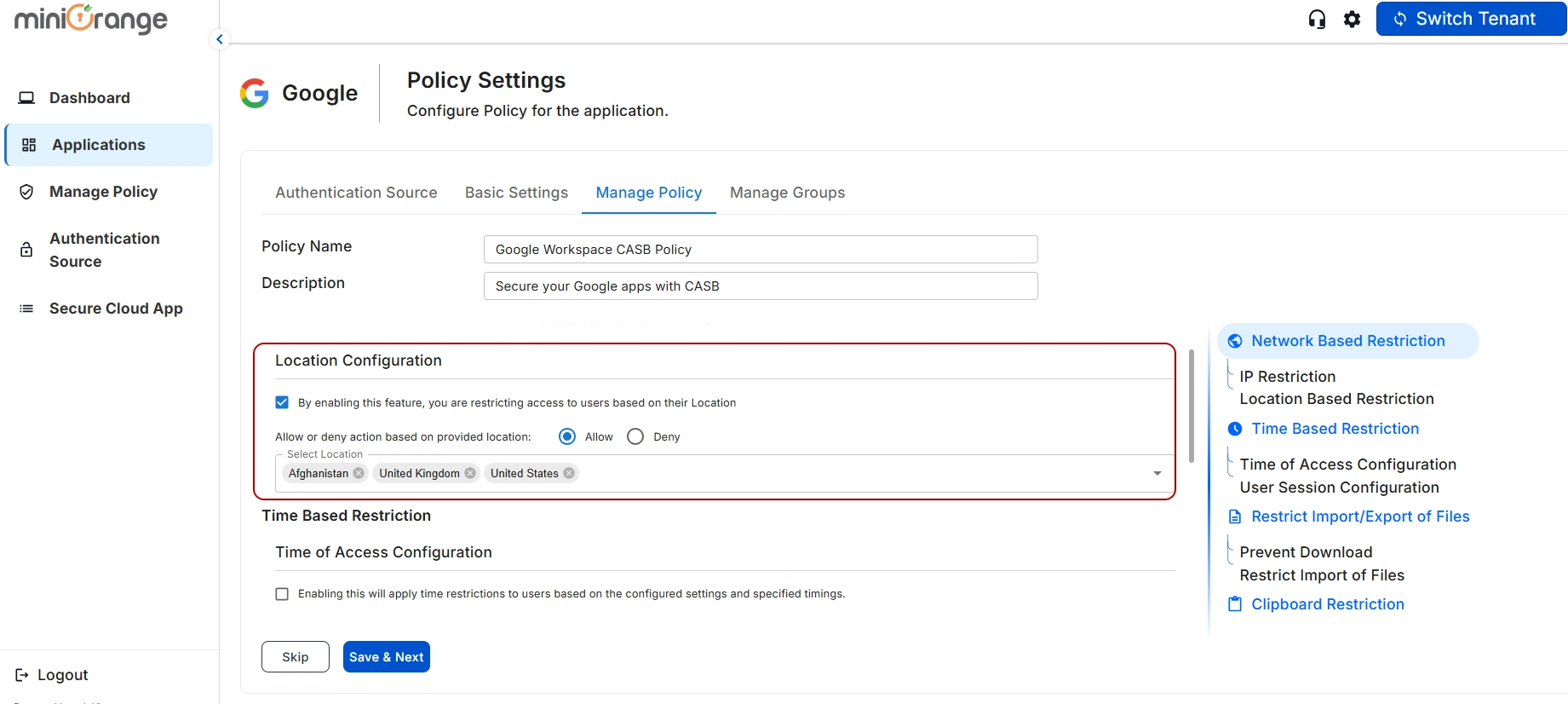This screenshot has width=1568, height=704.
Task: Click the Manage Policy shield icon
Action: pos(26,192)
